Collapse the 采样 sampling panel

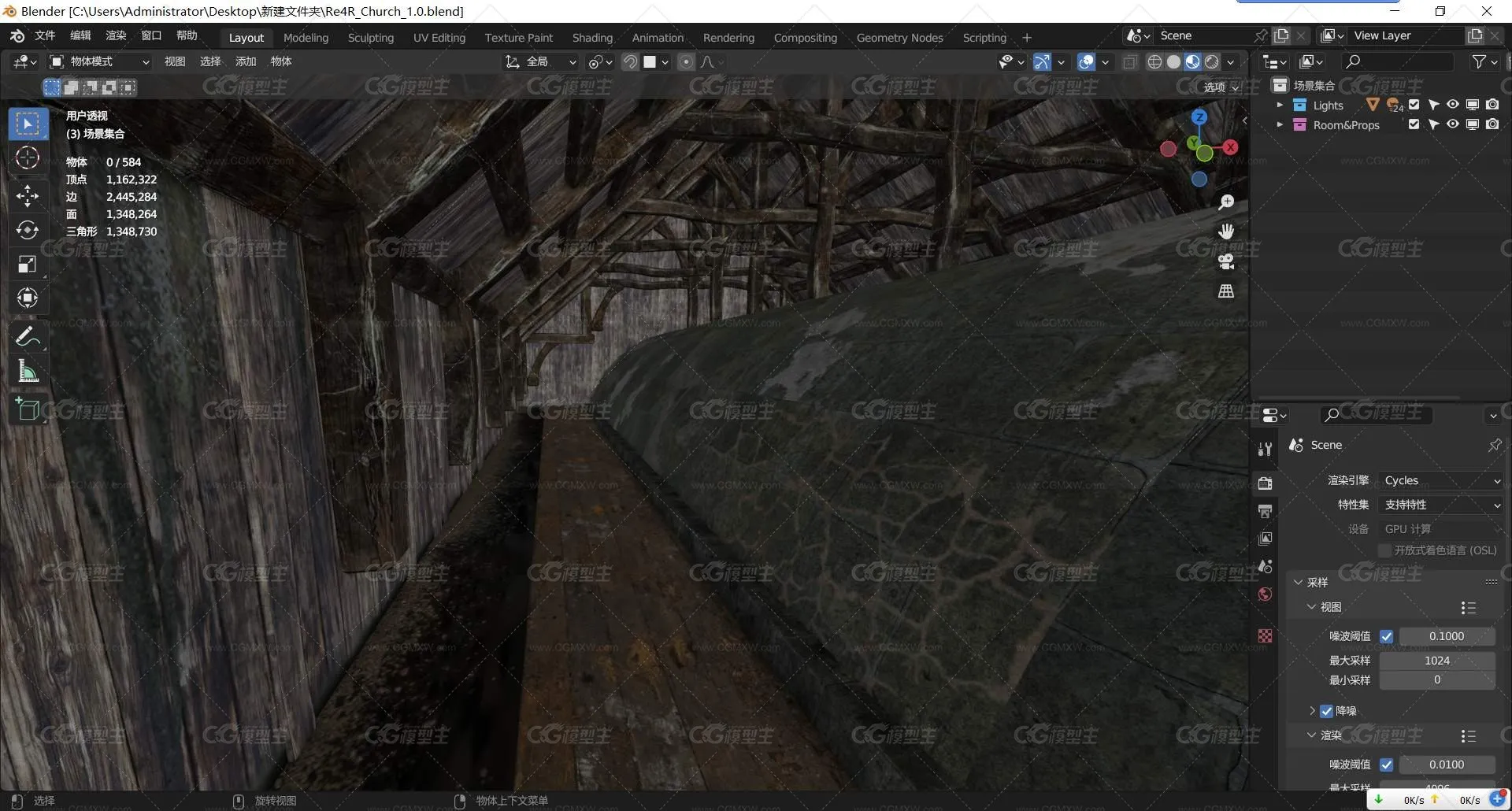coord(1299,583)
